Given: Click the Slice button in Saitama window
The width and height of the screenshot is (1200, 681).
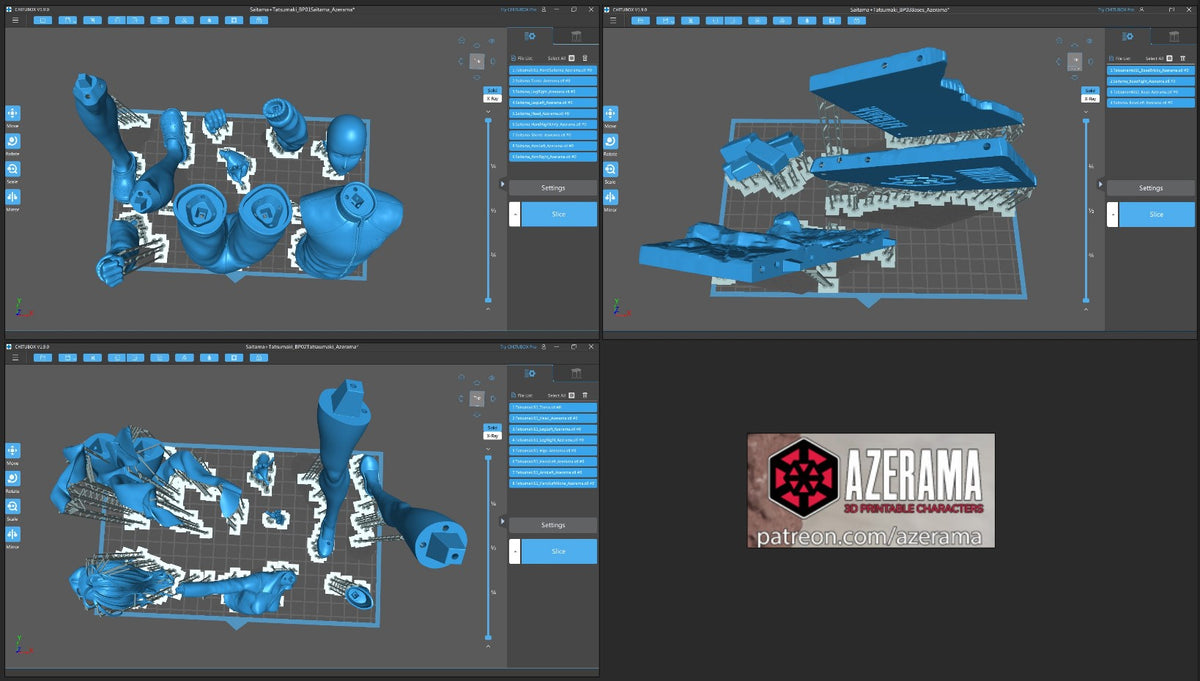Looking at the screenshot, I should tap(558, 214).
